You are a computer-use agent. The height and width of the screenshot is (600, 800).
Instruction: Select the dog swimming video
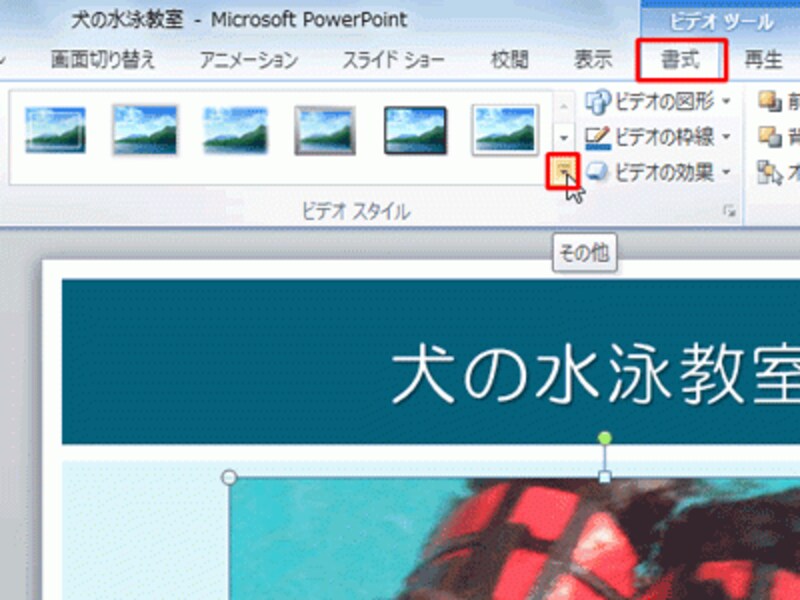(x=514, y=539)
